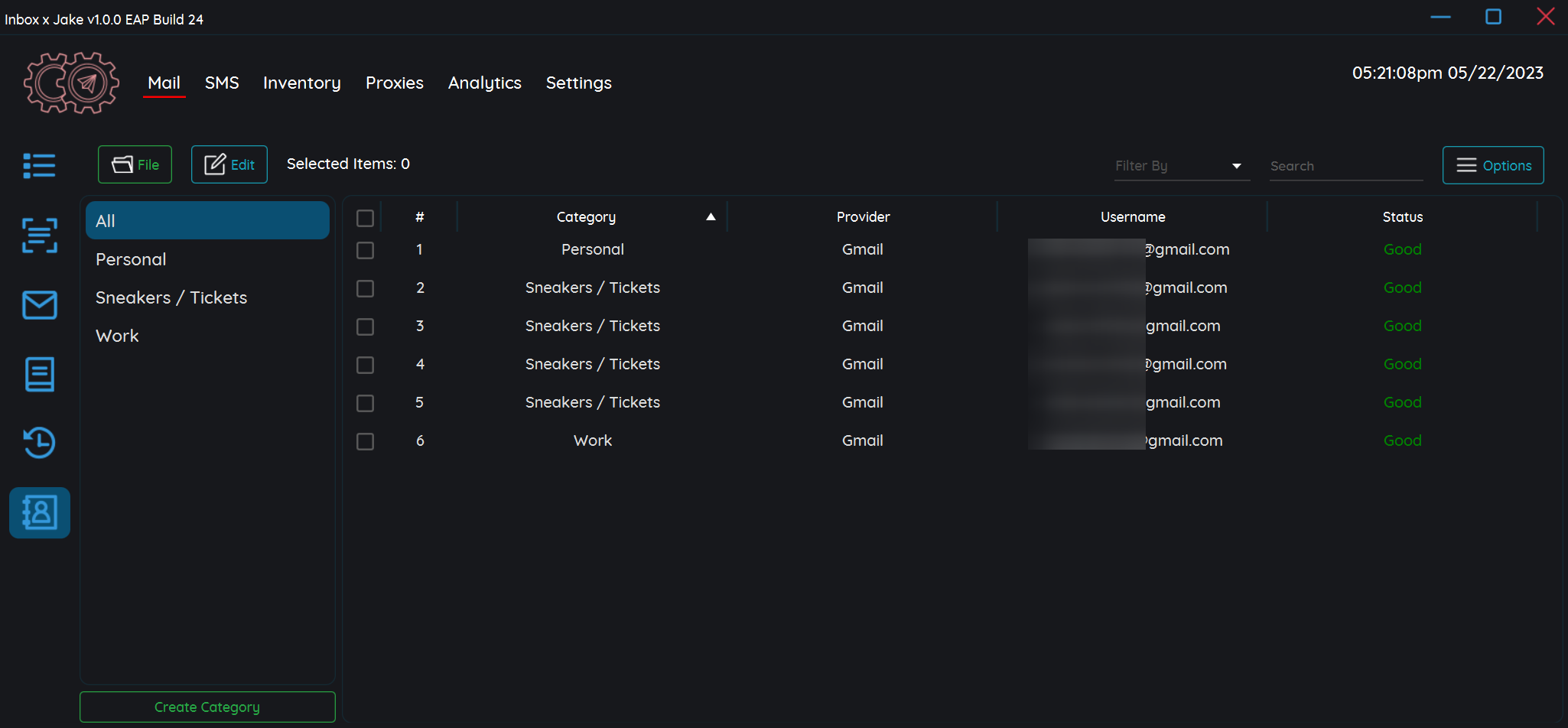1568x728 pixels.
Task: Select the Sneakers / Tickets category
Action: click(x=171, y=297)
